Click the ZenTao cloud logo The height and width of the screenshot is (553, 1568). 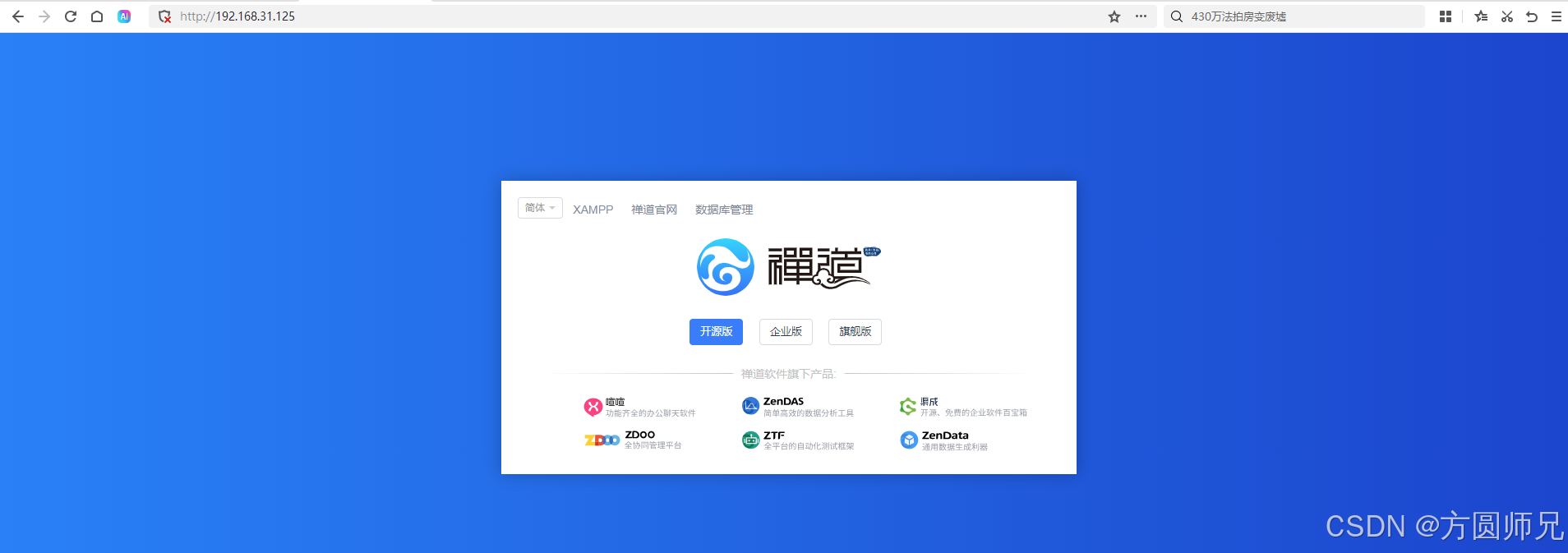coord(726,267)
